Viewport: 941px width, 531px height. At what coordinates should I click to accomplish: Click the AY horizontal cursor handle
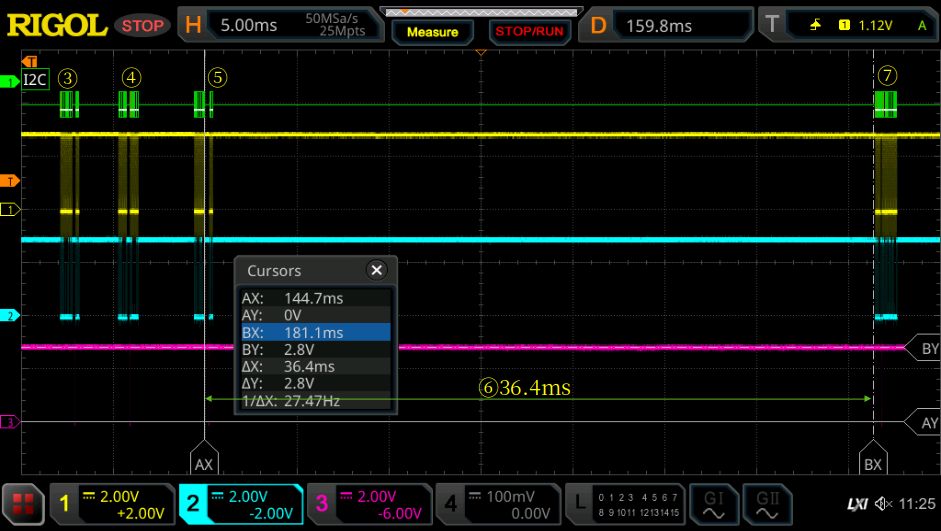pyautogui.click(x=922, y=422)
